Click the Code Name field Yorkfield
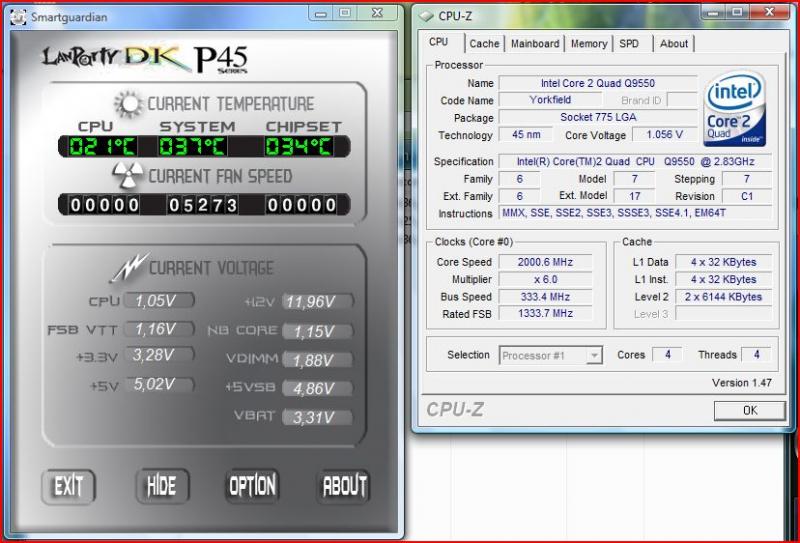800x543 pixels. click(x=550, y=100)
